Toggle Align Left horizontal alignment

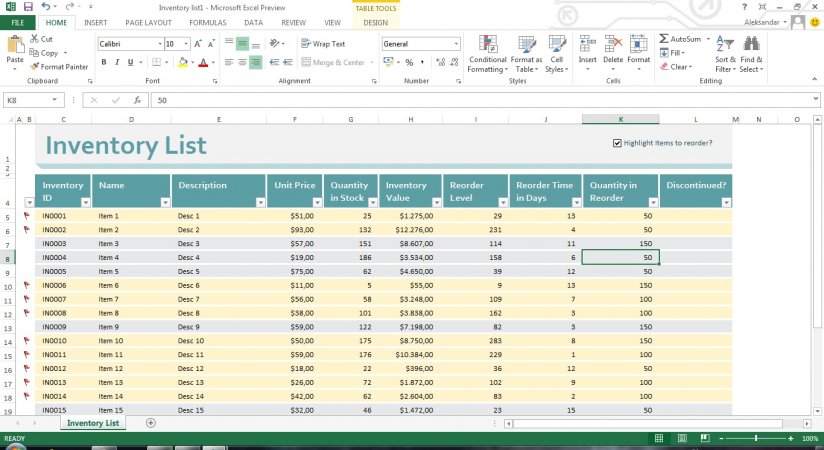tap(229, 62)
